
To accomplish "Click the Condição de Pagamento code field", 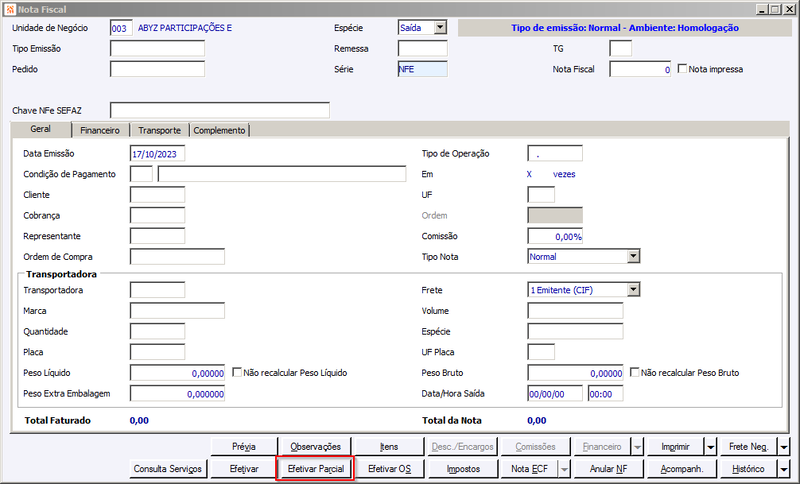I will point(141,174).
